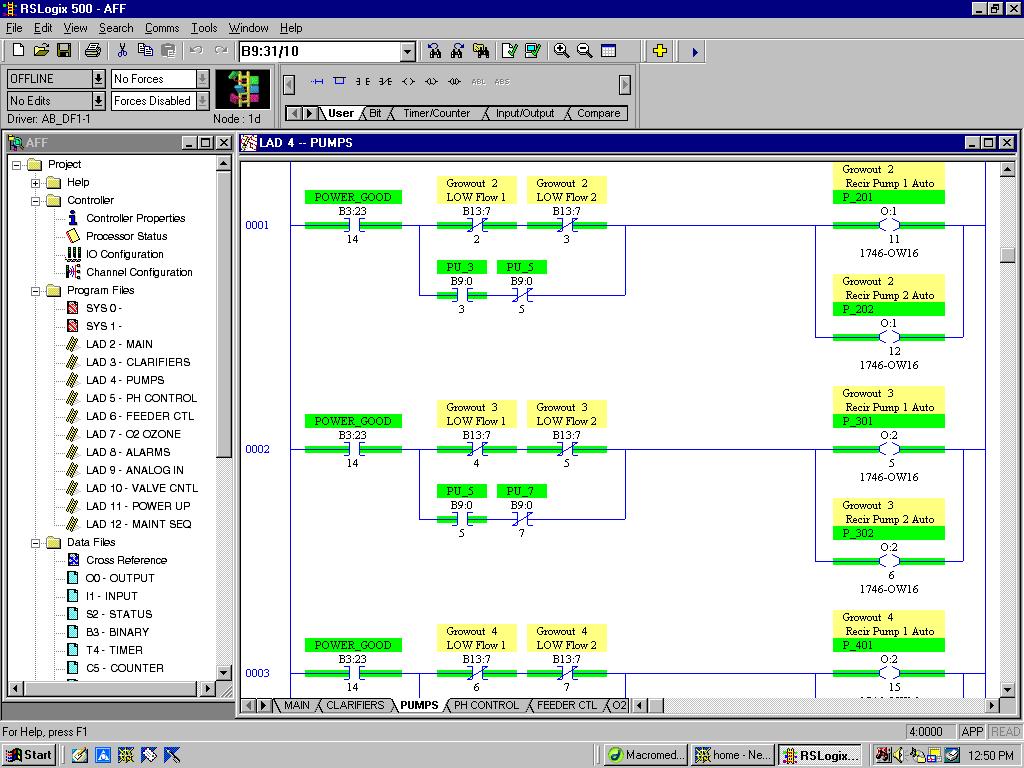Expand the Help folder
The image size is (1024, 768).
coord(36,183)
